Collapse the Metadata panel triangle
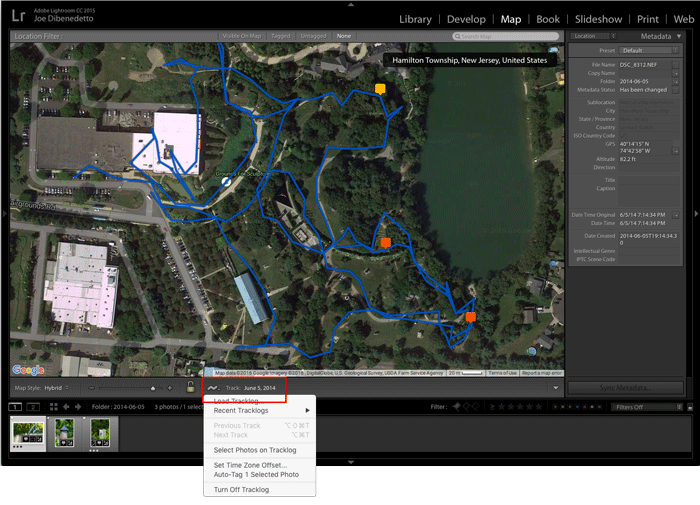 (x=679, y=36)
